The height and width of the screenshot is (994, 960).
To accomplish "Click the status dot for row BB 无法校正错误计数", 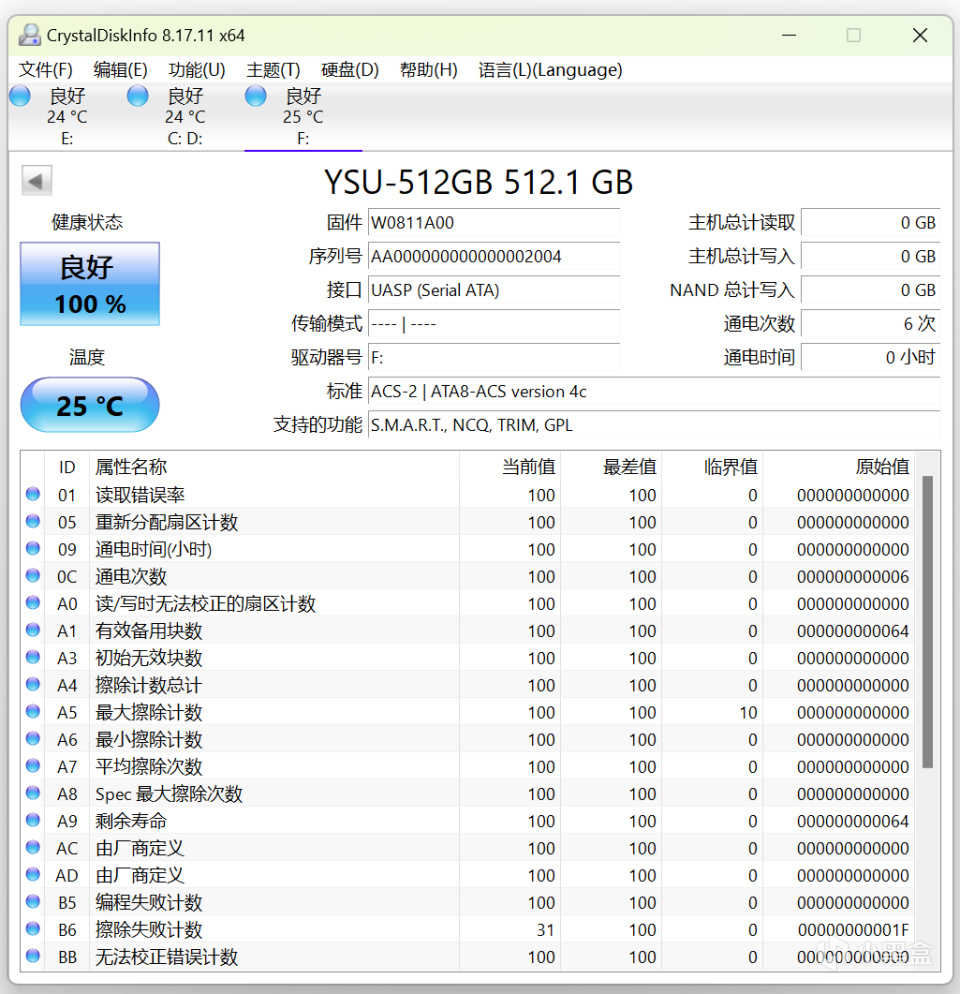I will [x=33, y=956].
